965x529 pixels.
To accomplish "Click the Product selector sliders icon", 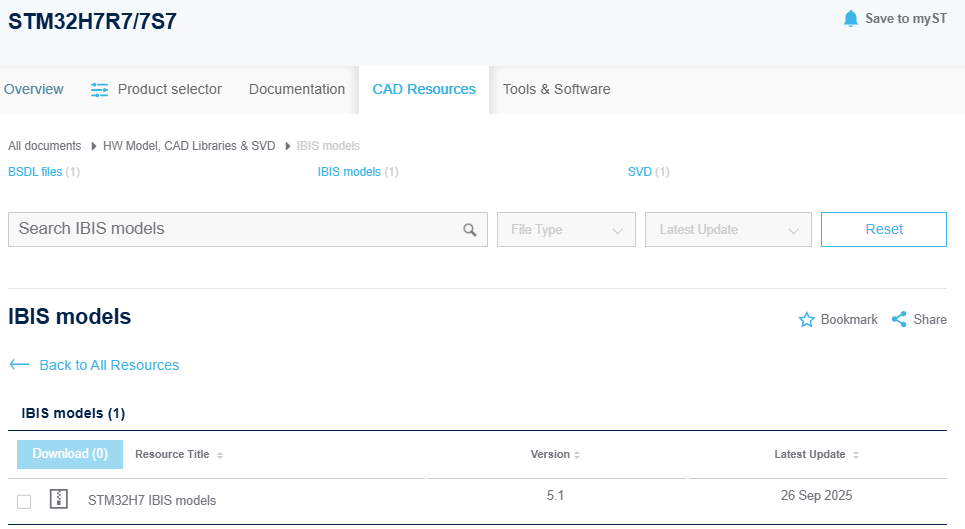I will tap(99, 90).
